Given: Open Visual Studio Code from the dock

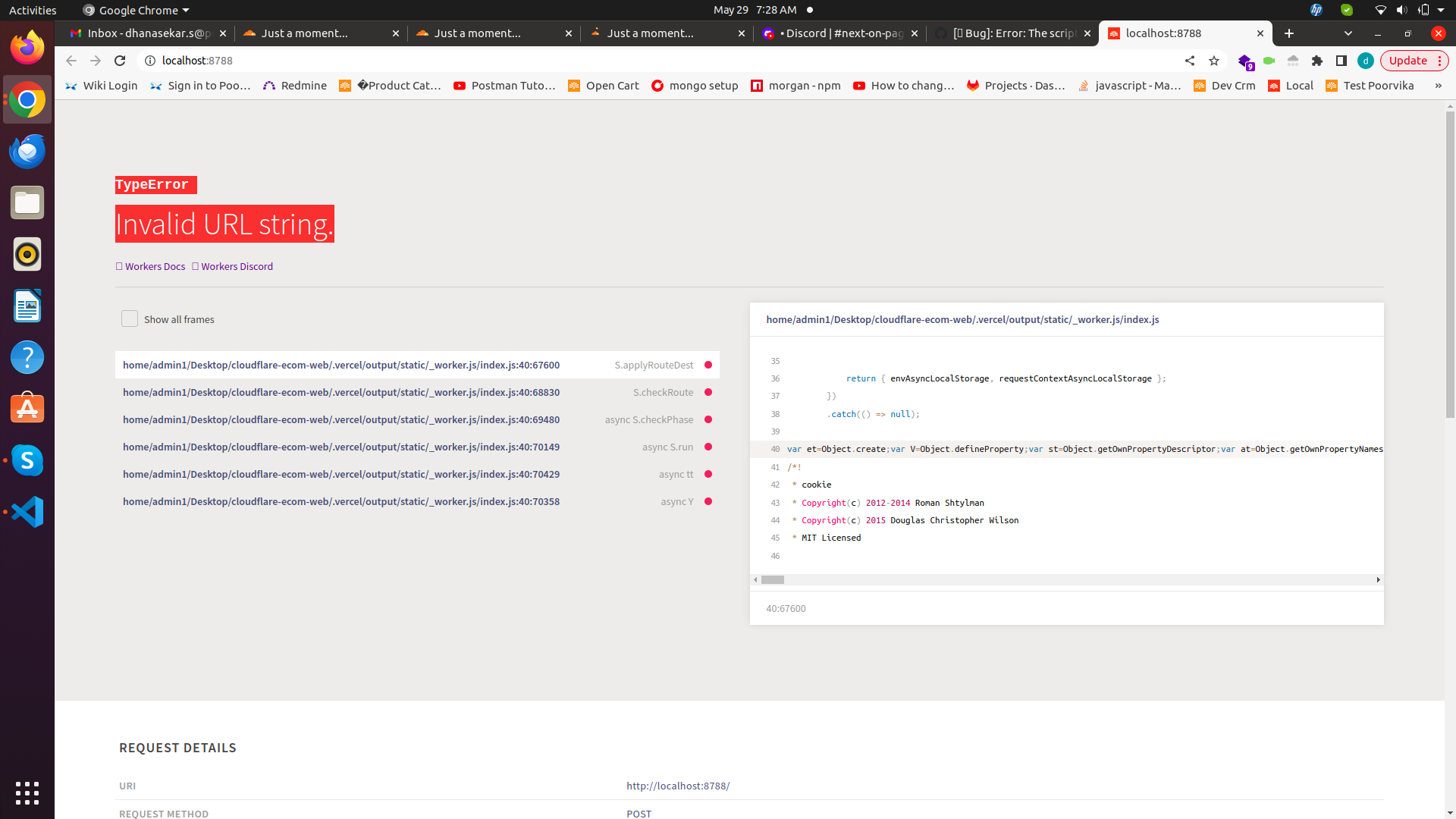Looking at the screenshot, I should click(27, 512).
